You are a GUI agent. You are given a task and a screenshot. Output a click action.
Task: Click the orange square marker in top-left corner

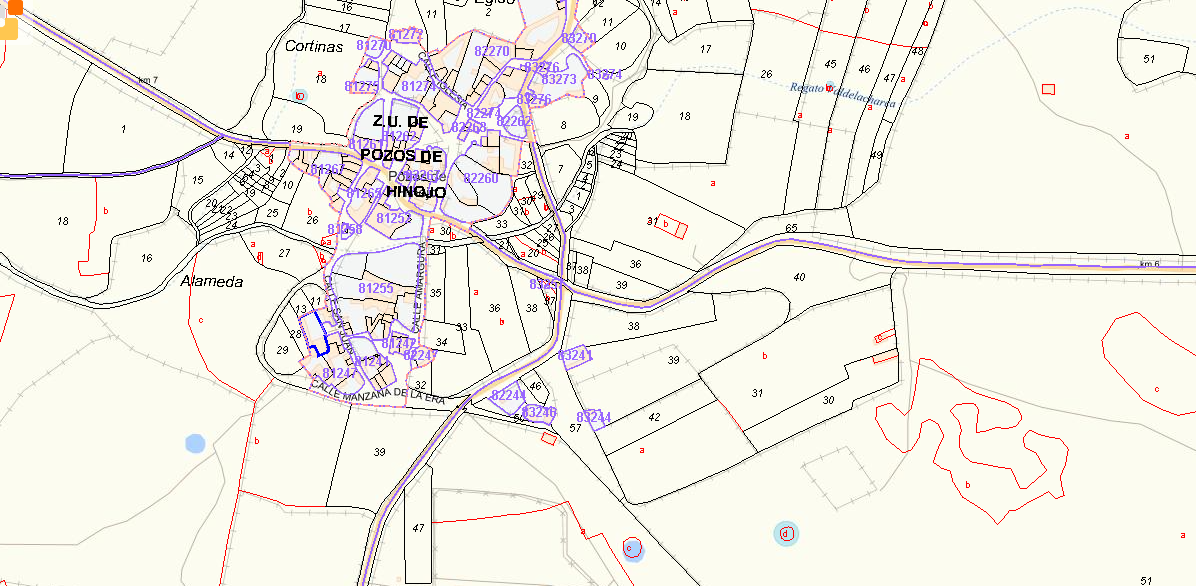(14, 8)
